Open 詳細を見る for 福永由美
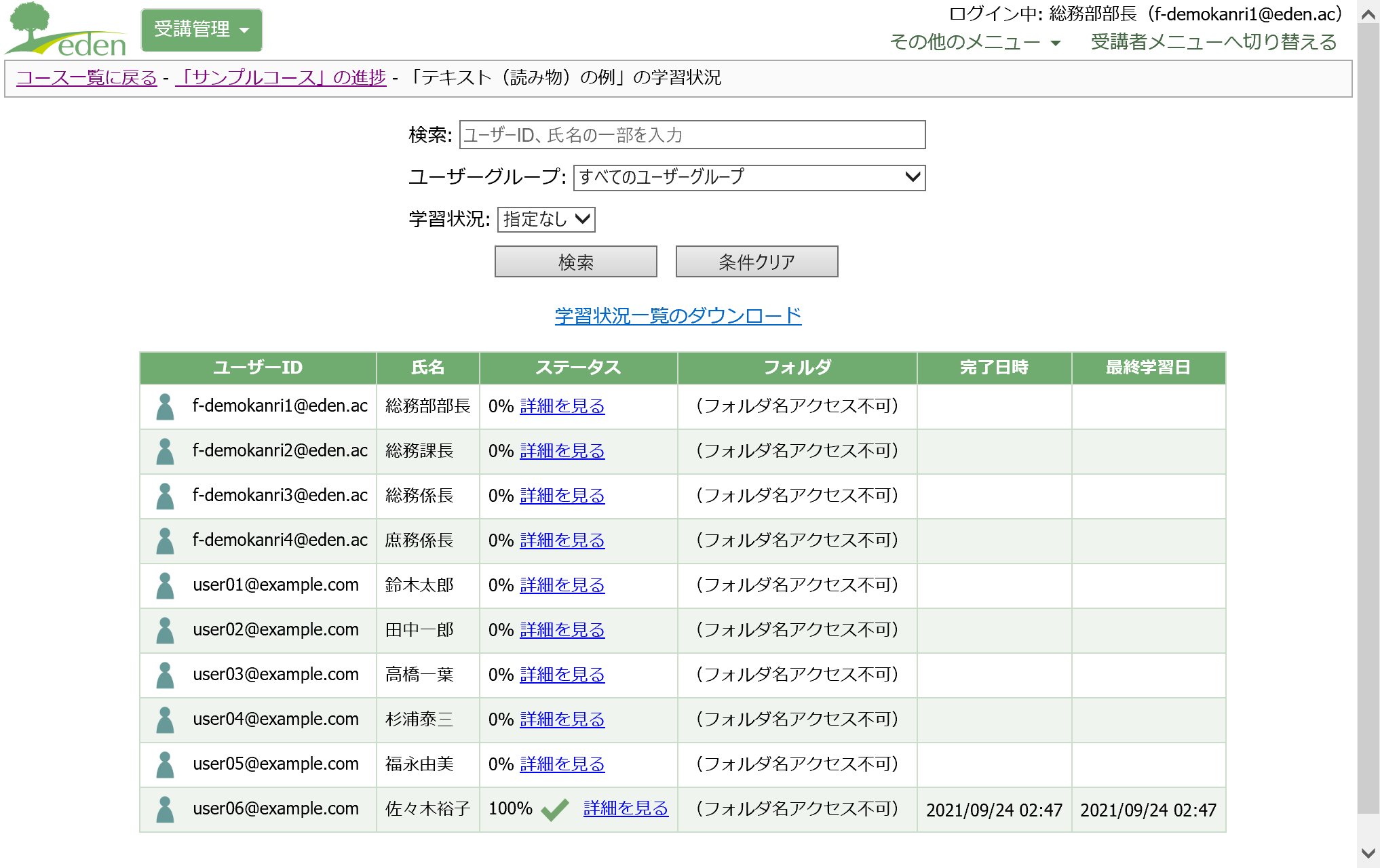This screenshot has width=1380, height=868. [562, 764]
